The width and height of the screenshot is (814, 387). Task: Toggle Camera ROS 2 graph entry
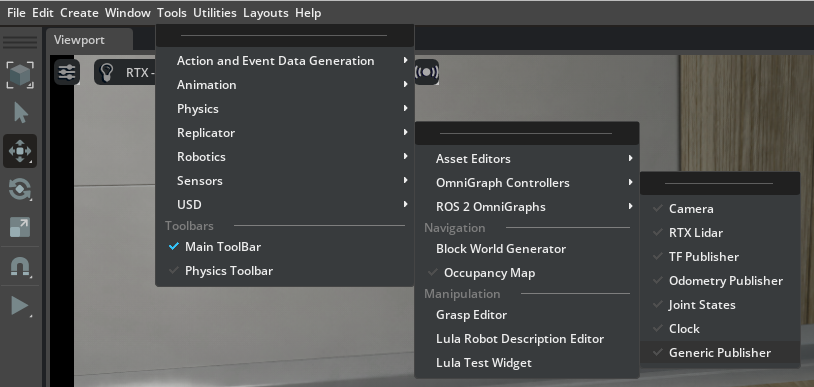[x=720, y=209]
